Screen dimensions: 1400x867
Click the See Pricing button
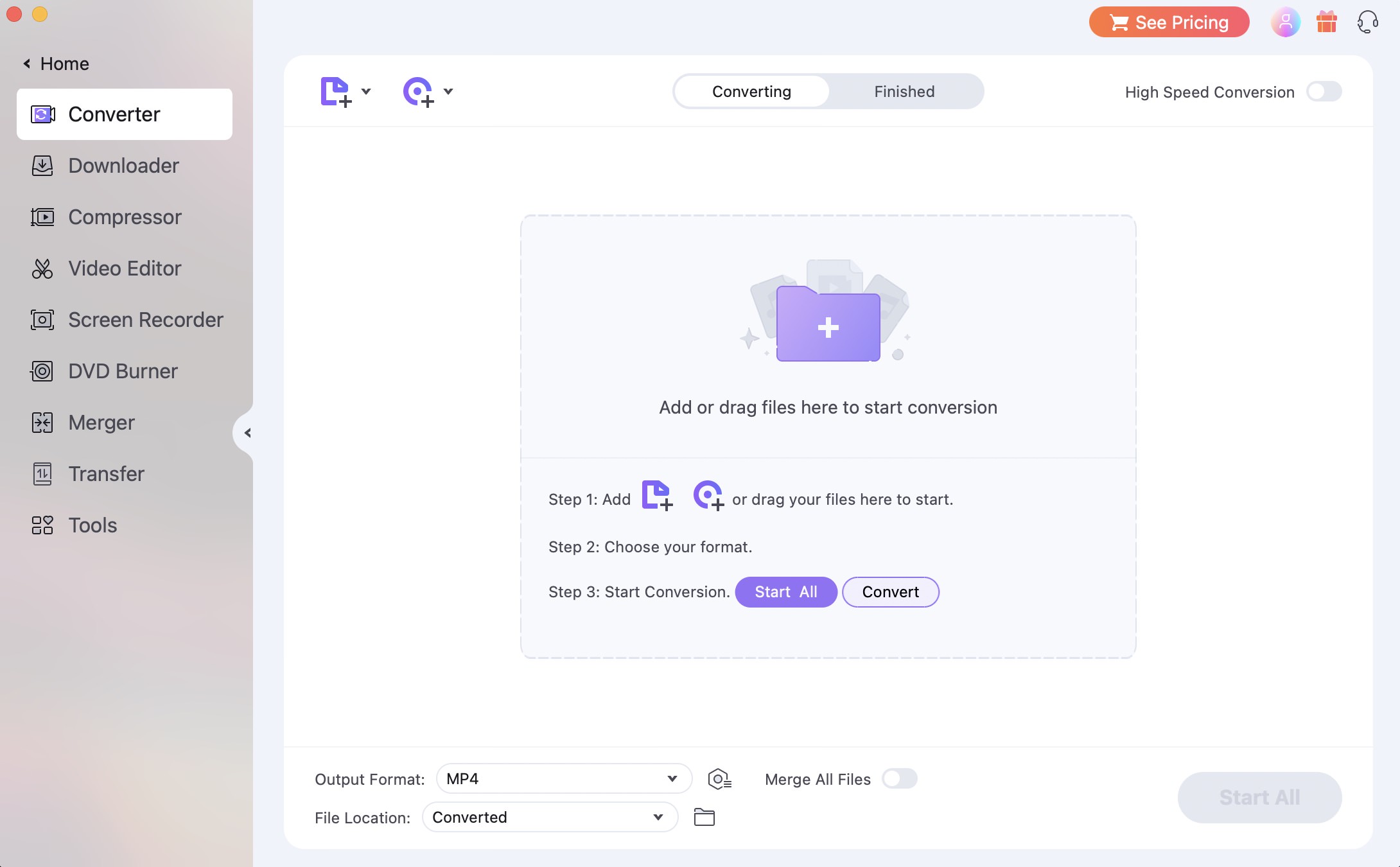point(1169,21)
